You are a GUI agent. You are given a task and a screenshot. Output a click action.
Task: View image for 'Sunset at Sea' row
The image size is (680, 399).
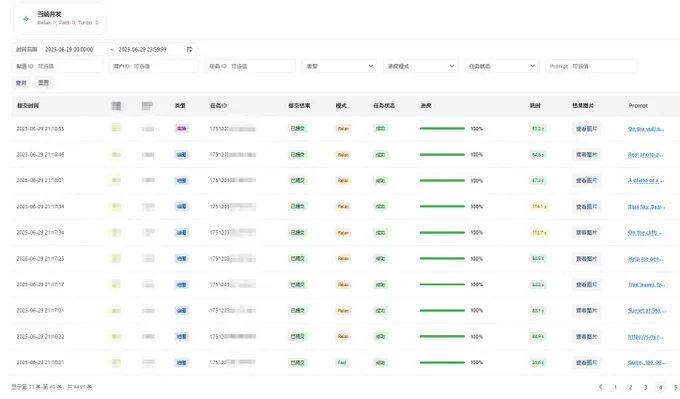tap(586, 311)
